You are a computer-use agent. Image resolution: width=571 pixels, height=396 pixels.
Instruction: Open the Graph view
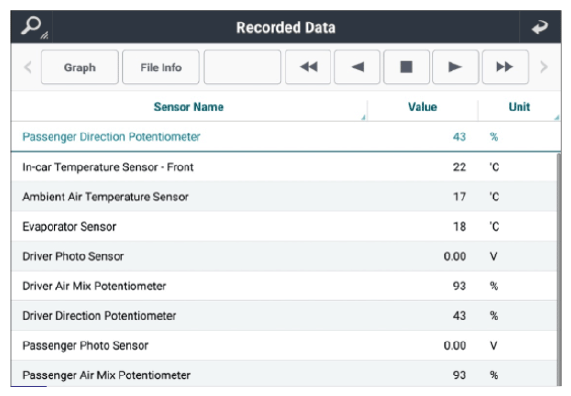click(80, 67)
